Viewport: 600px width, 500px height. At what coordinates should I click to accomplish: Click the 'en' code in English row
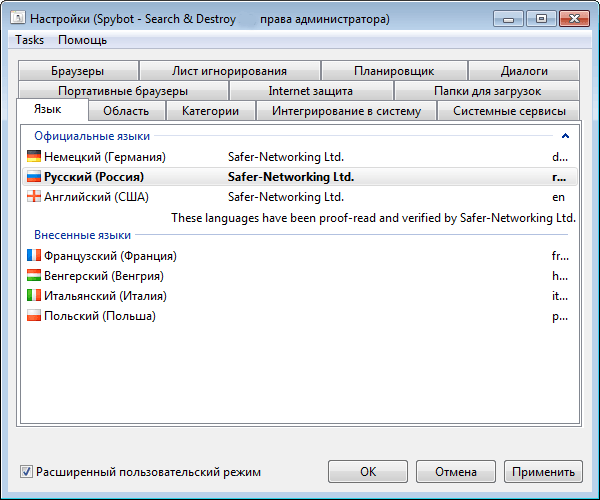click(x=558, y=197)
